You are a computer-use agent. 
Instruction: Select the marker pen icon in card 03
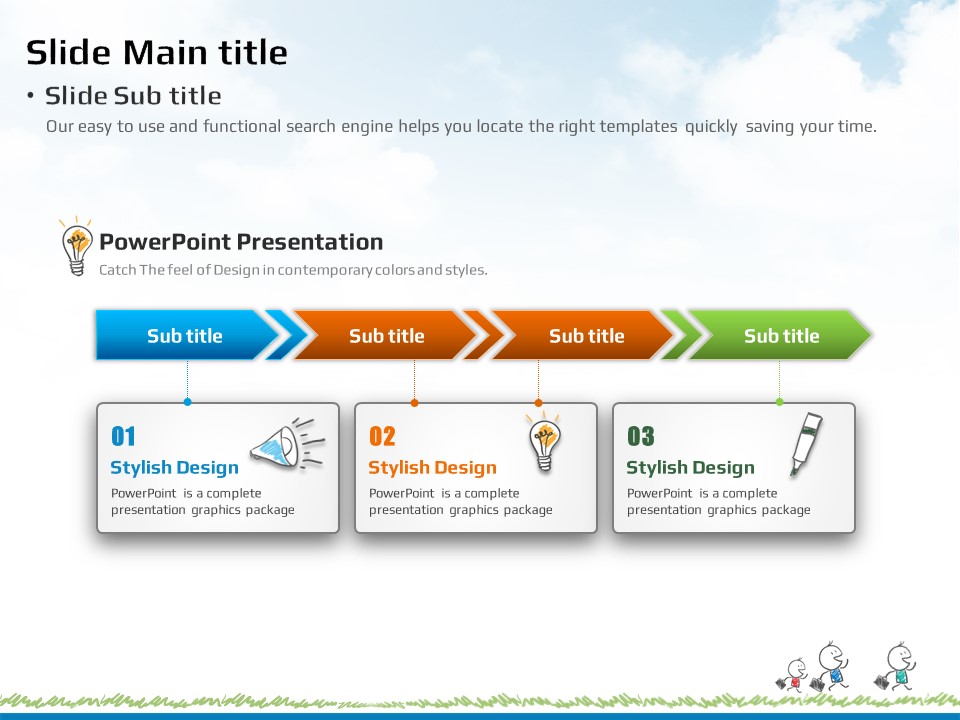point(806,443)
